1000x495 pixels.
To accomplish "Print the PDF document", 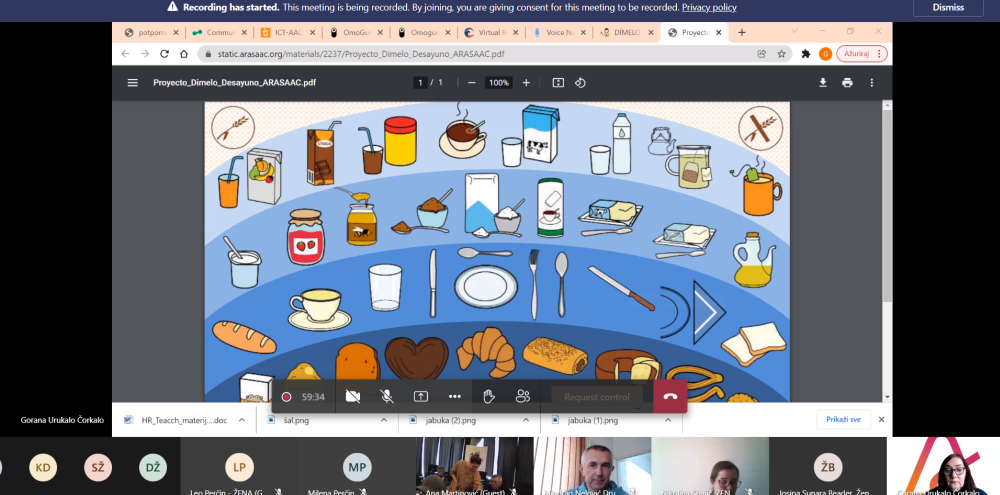I will pos(847,83).
